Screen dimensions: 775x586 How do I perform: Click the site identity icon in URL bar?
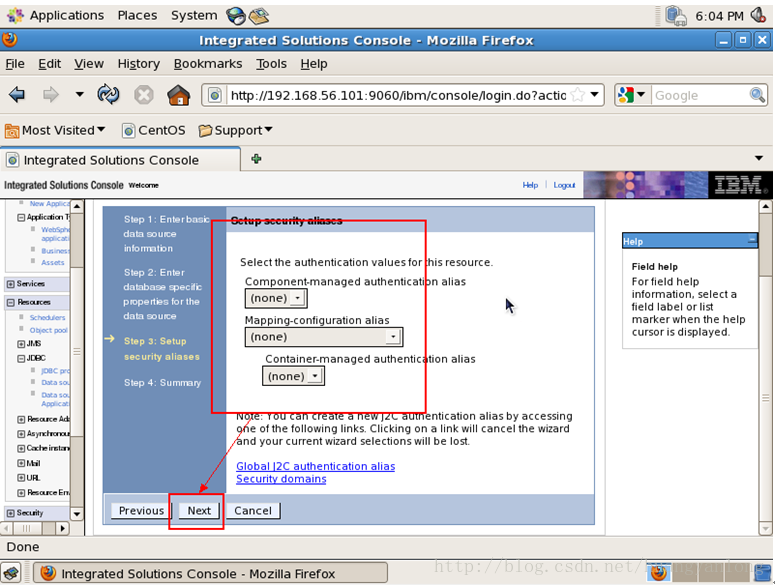pos(215,95)
